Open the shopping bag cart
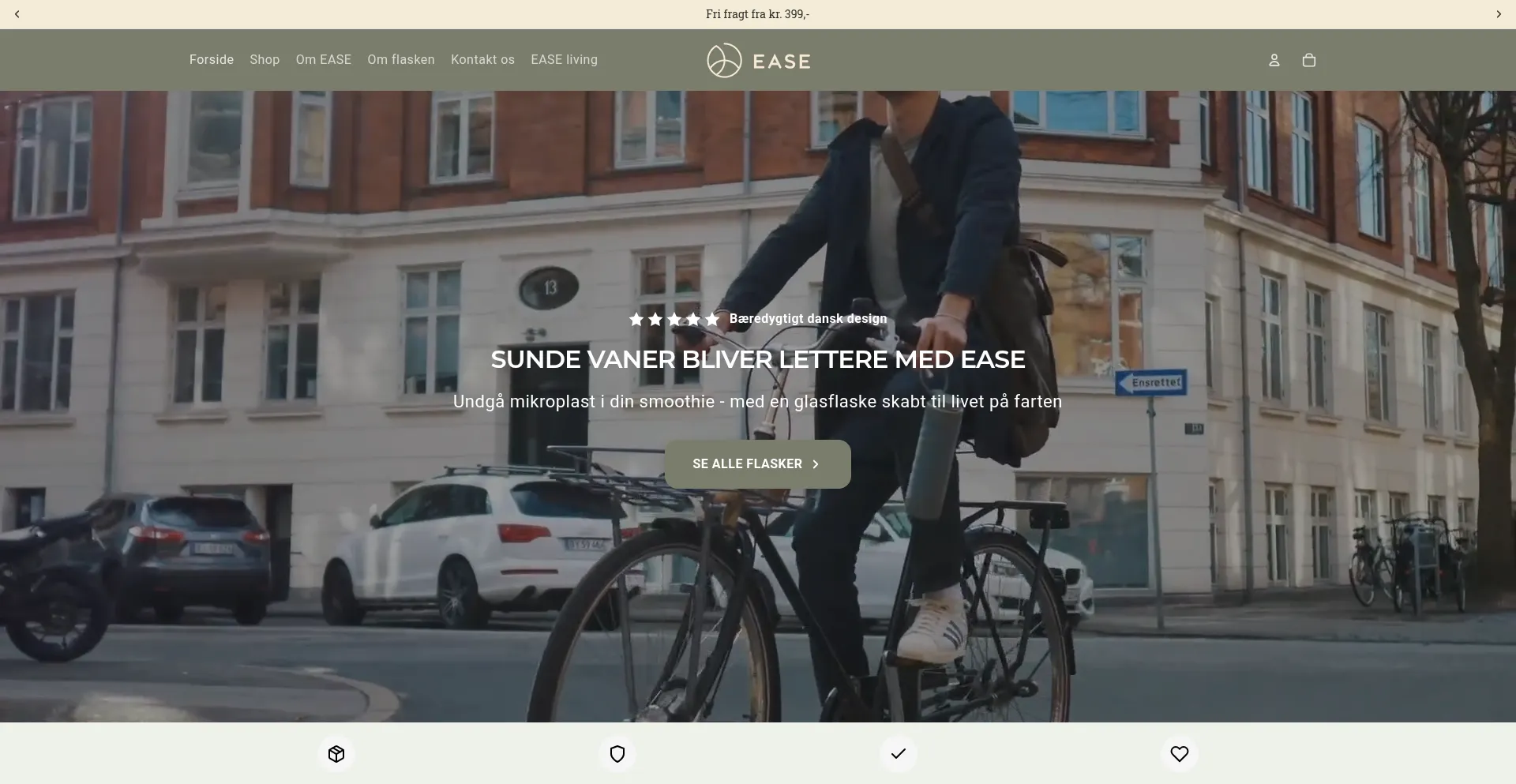The image size is (1516, 784). [1308, 60]
